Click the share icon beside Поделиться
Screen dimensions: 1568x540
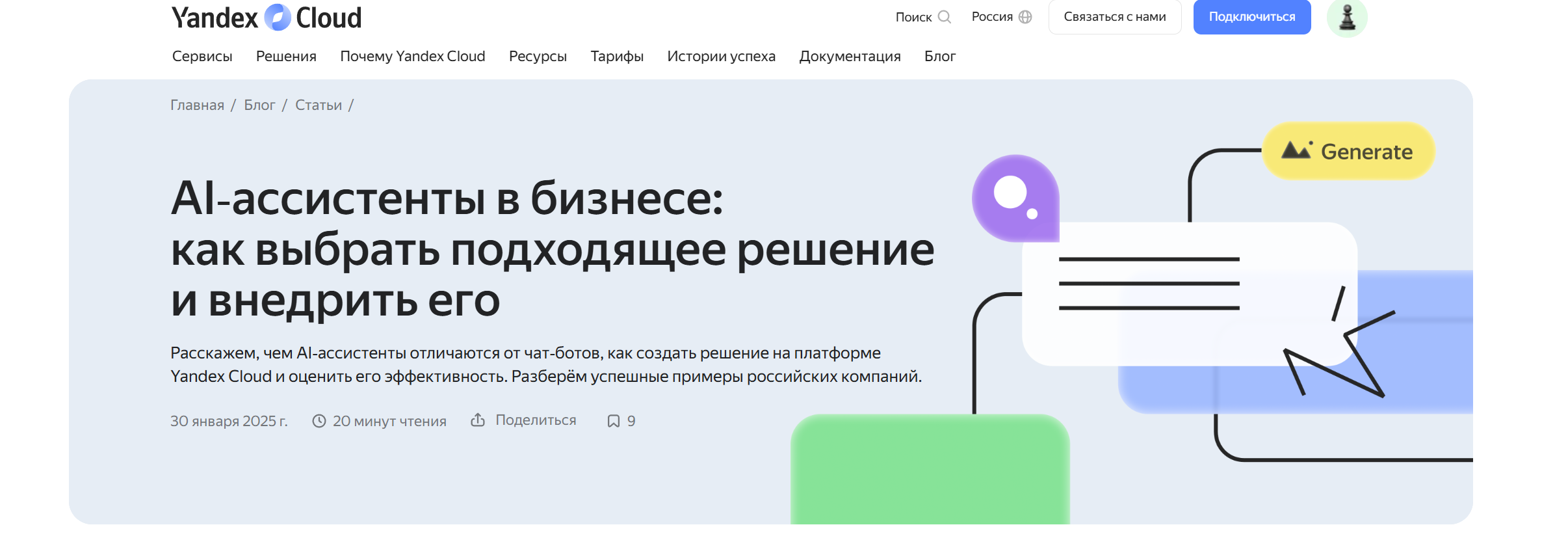click(x=478, y=420)
